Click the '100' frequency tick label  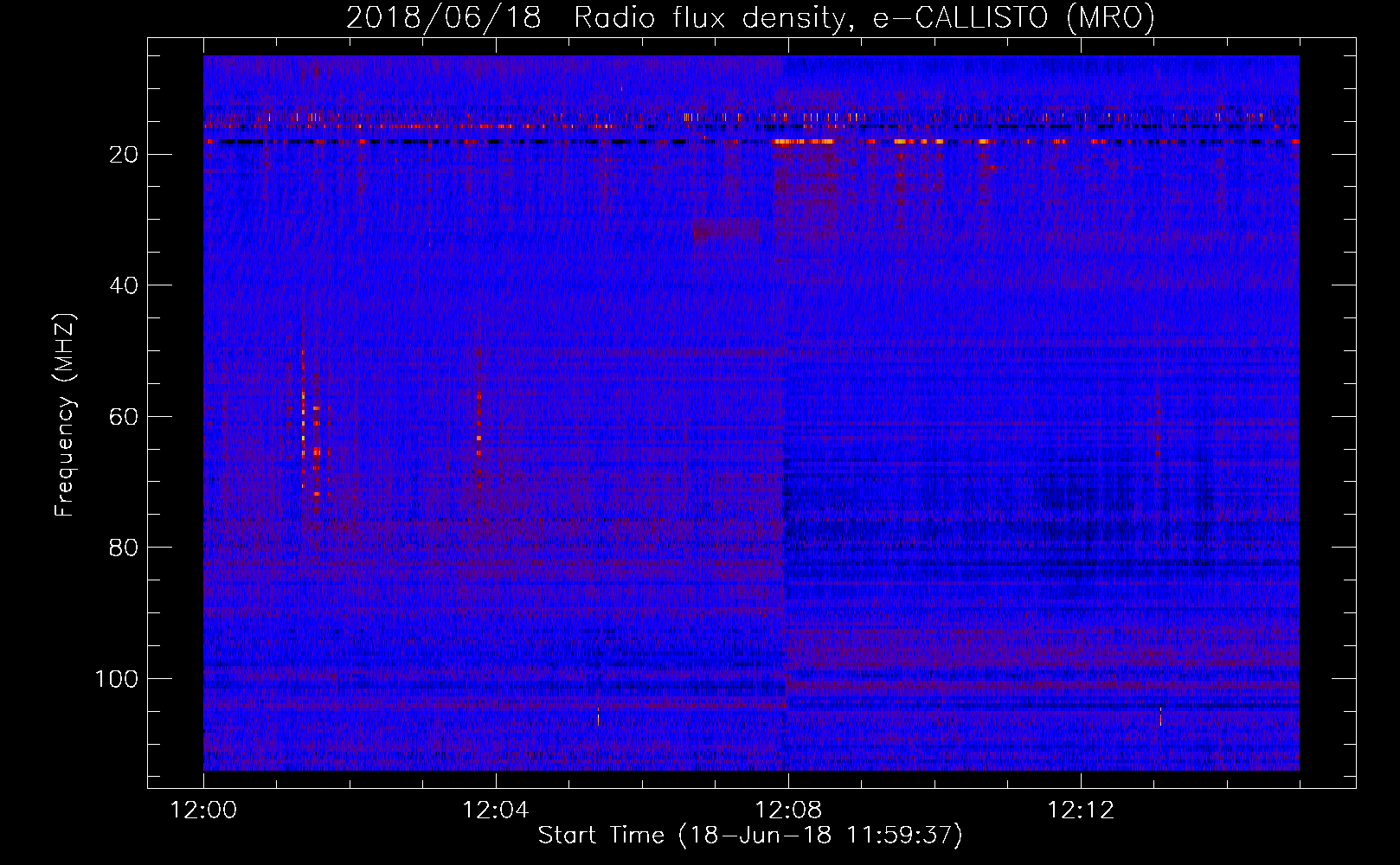117,679
